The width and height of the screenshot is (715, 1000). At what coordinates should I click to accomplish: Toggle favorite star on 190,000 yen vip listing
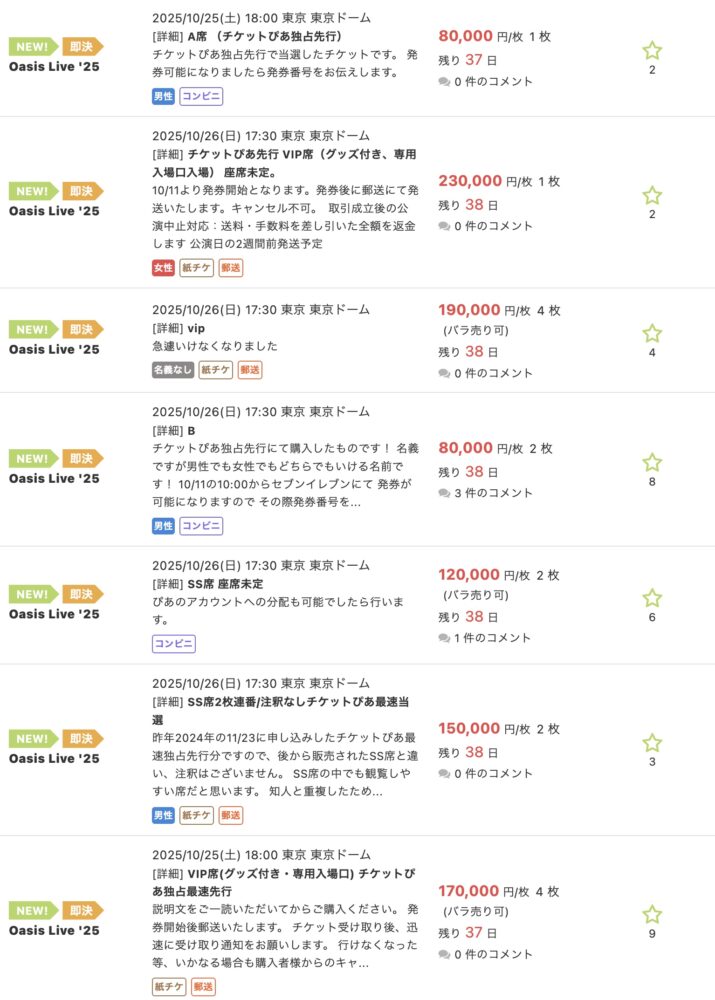tap(652, 333)
